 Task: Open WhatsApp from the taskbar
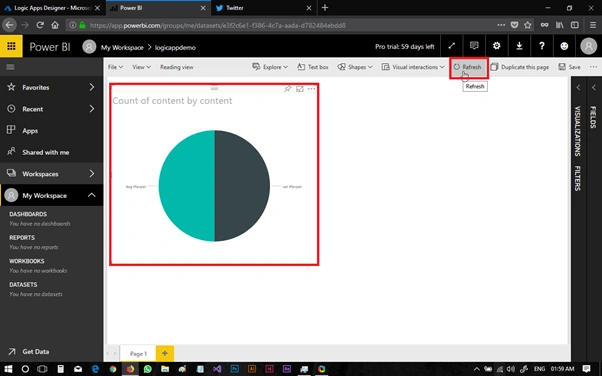[x=147, y=369]
